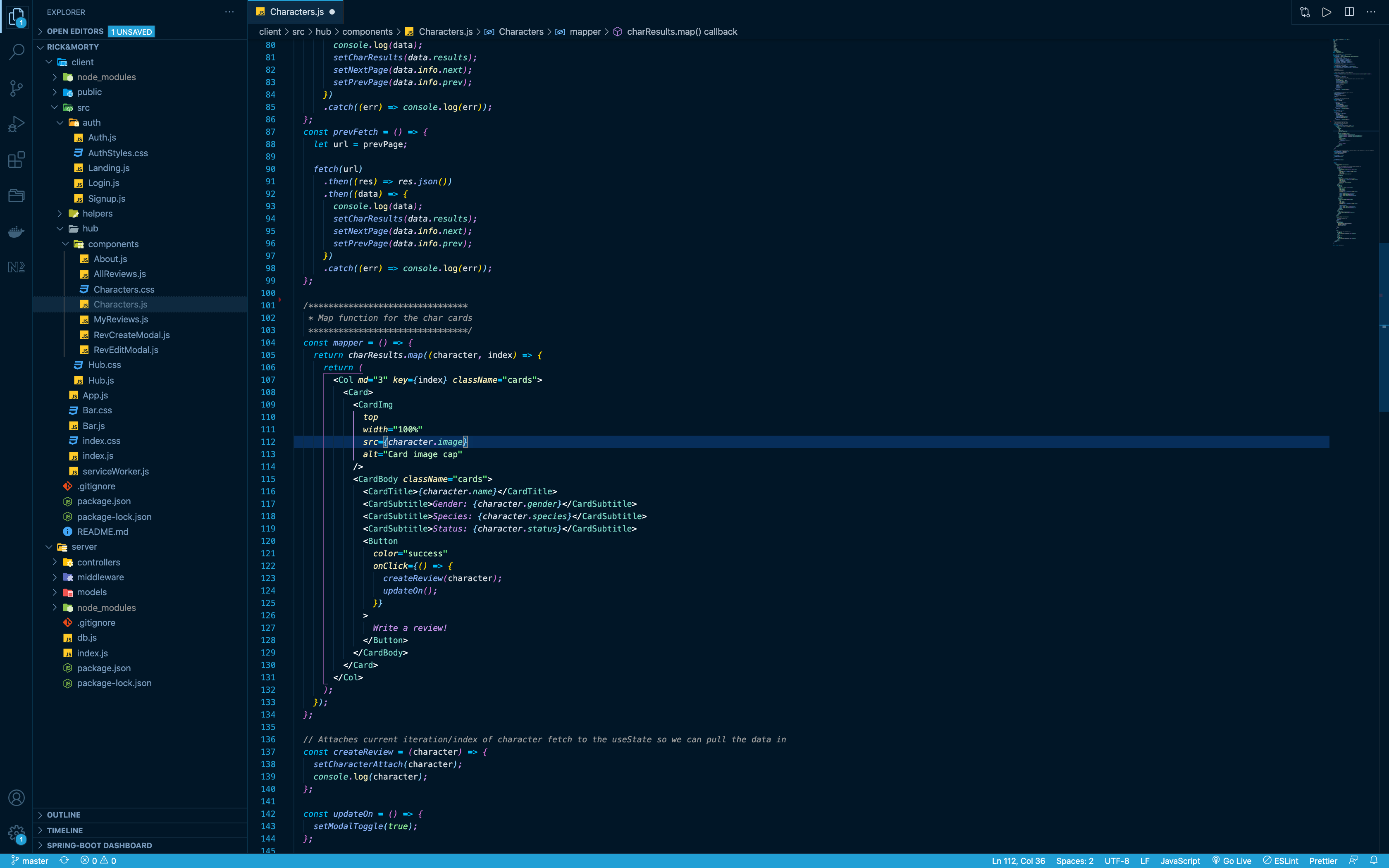Change encoding via UTF-8

[1116, 861]
